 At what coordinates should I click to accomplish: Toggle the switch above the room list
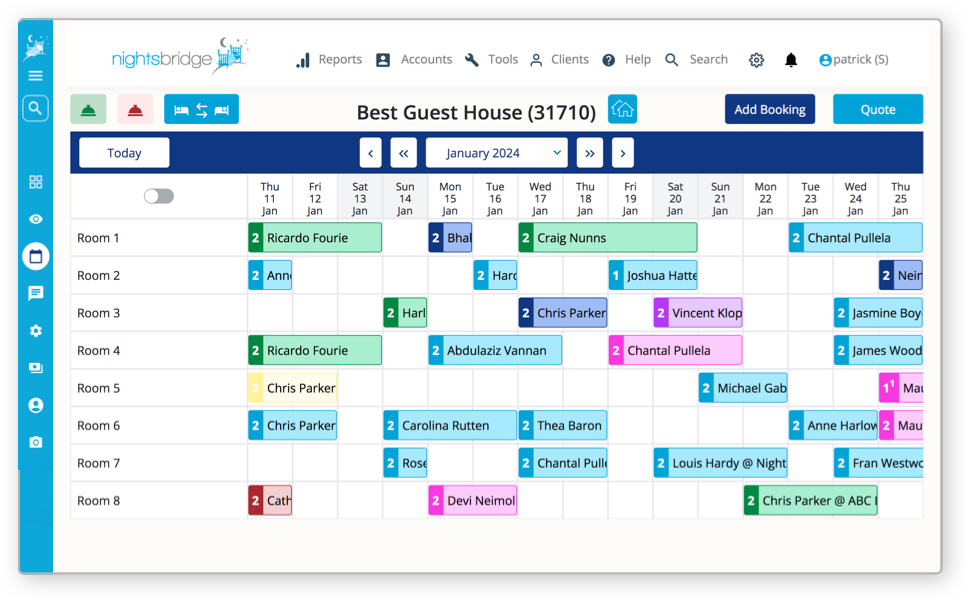pyautogui.click(x=158, y=197)
